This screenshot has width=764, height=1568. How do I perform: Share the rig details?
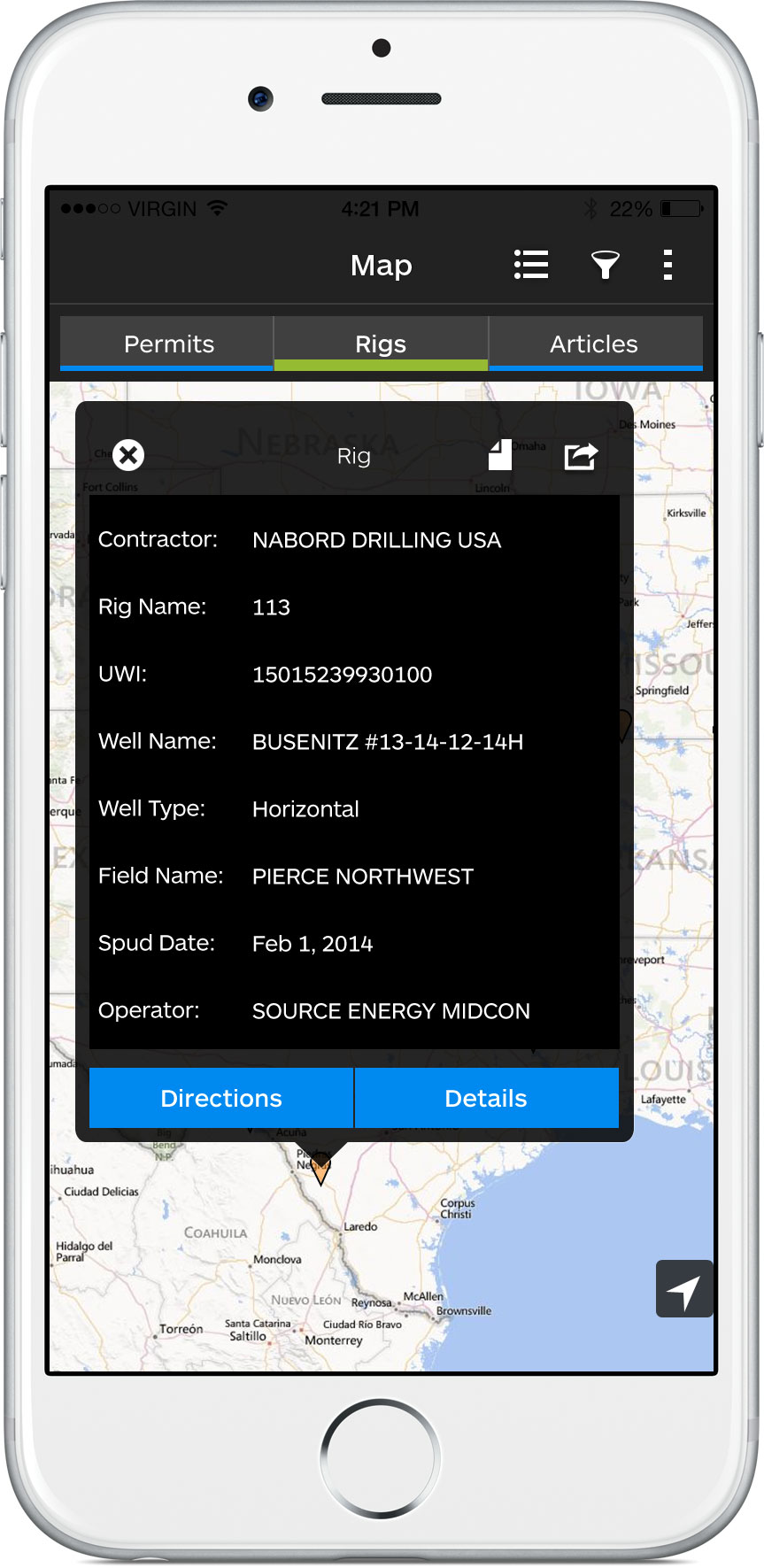pyautogui.click(x=581, y=455)
